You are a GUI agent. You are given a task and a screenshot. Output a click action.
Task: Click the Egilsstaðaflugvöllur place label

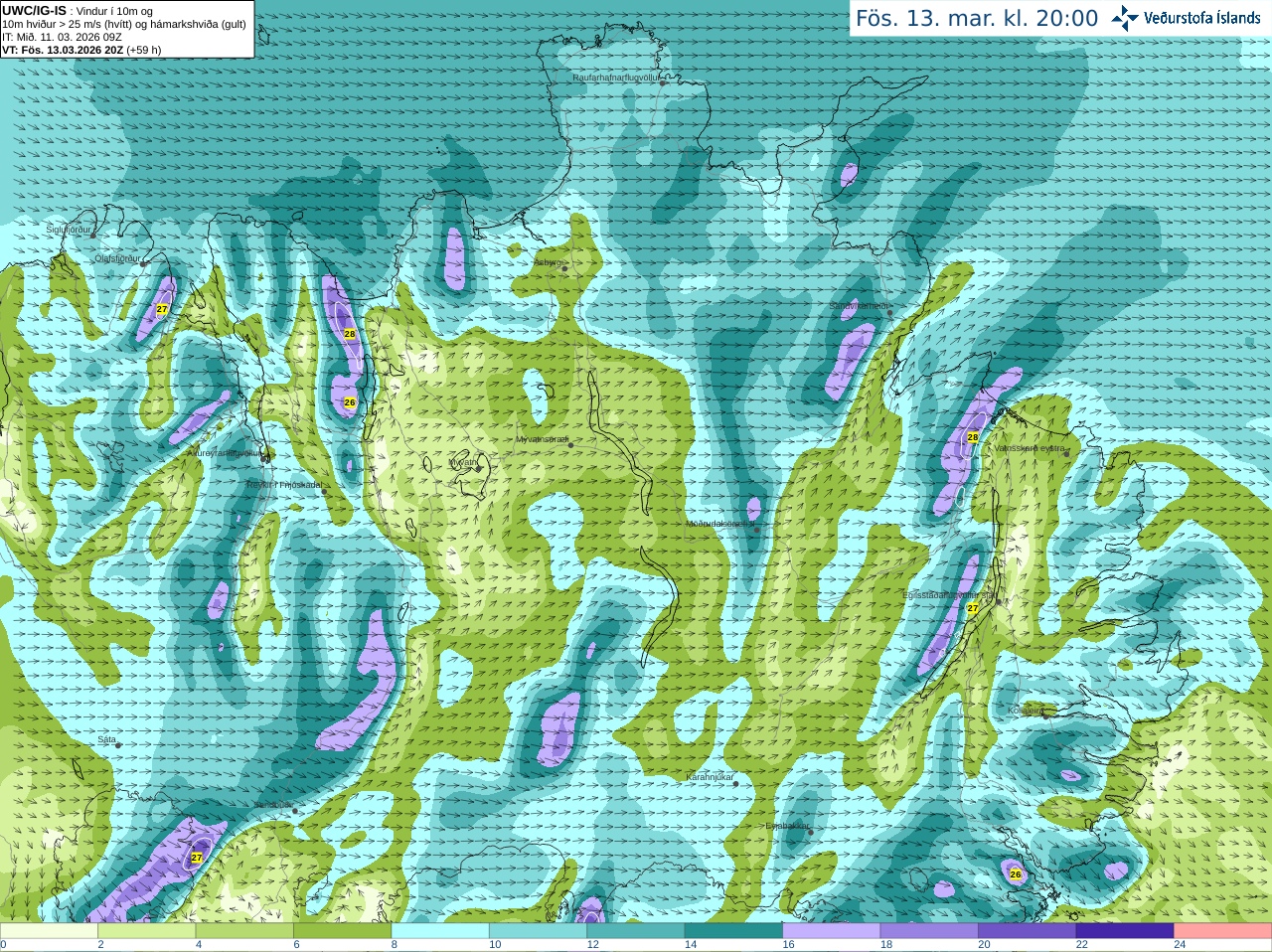point(949,595)
